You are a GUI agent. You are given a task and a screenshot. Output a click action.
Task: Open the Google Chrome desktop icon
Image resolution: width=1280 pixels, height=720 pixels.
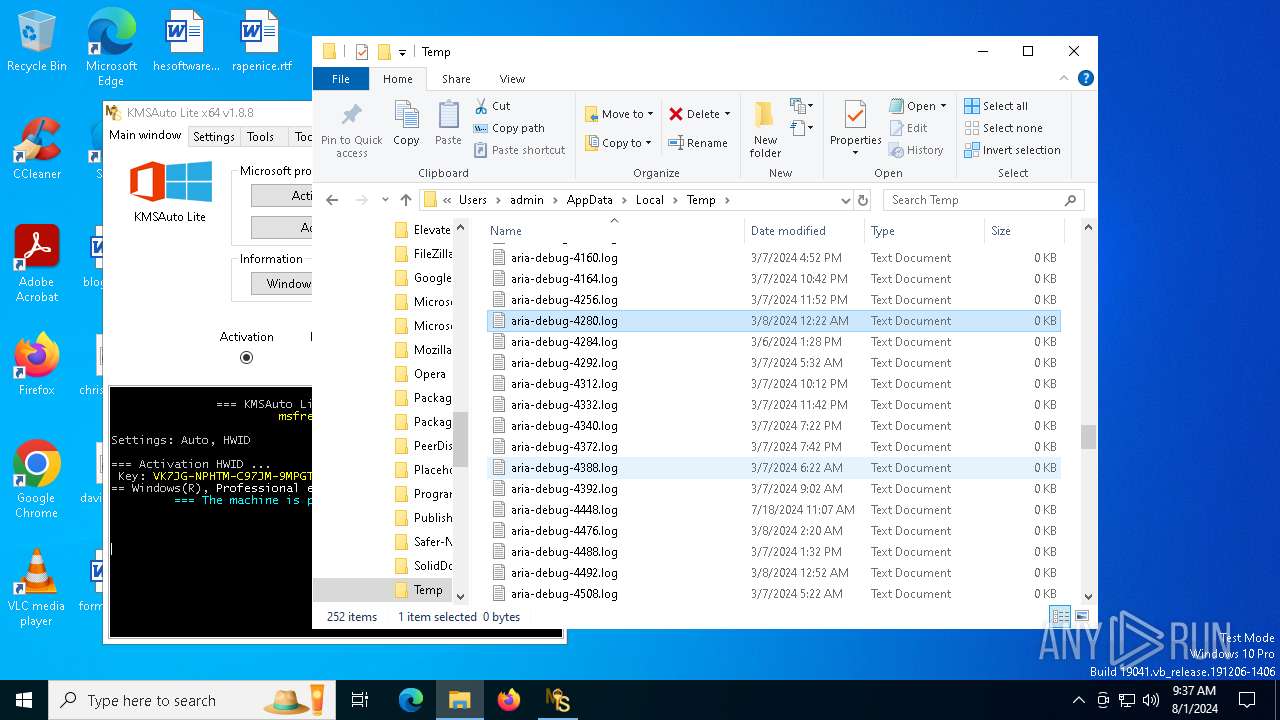pyautogui.click(x=37, y=480)
